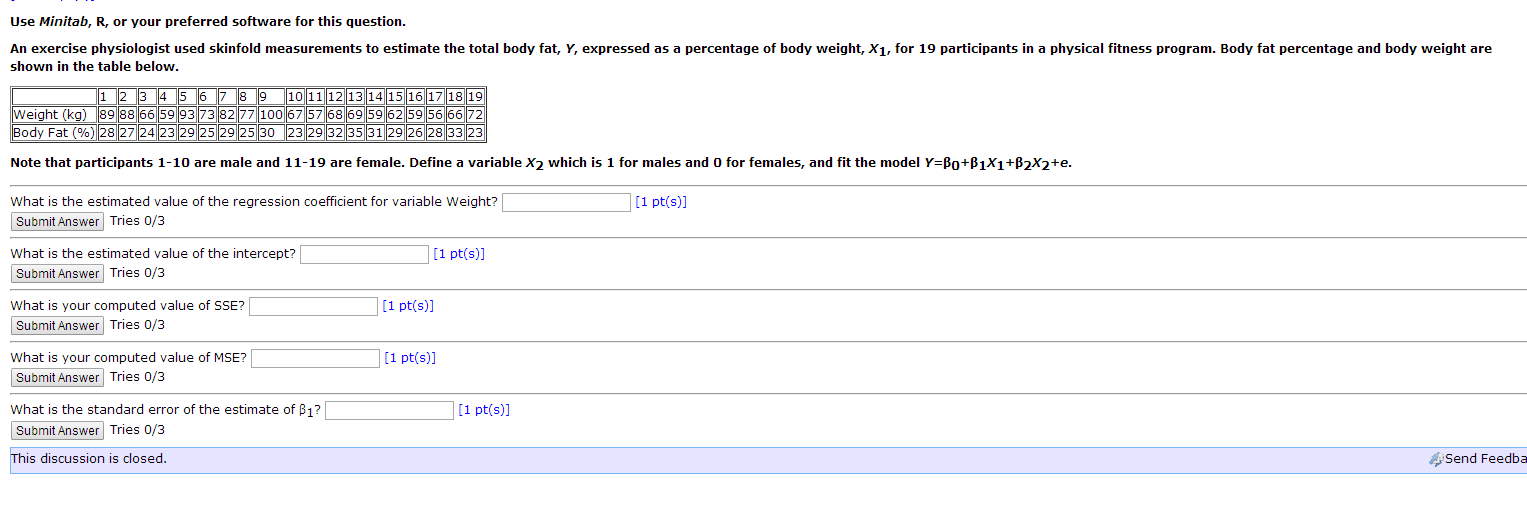Viewport: 1527px width, 517px height.
Task: Click the points link for the β1 standard error
Action: [484, 410]
